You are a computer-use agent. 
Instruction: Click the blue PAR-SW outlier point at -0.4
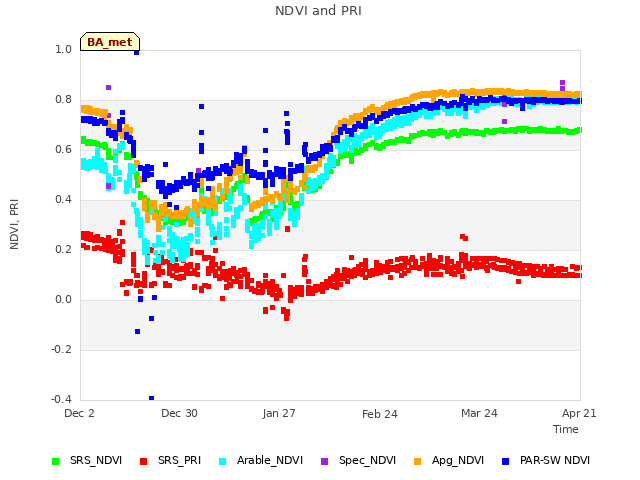(x=151, y=398)
